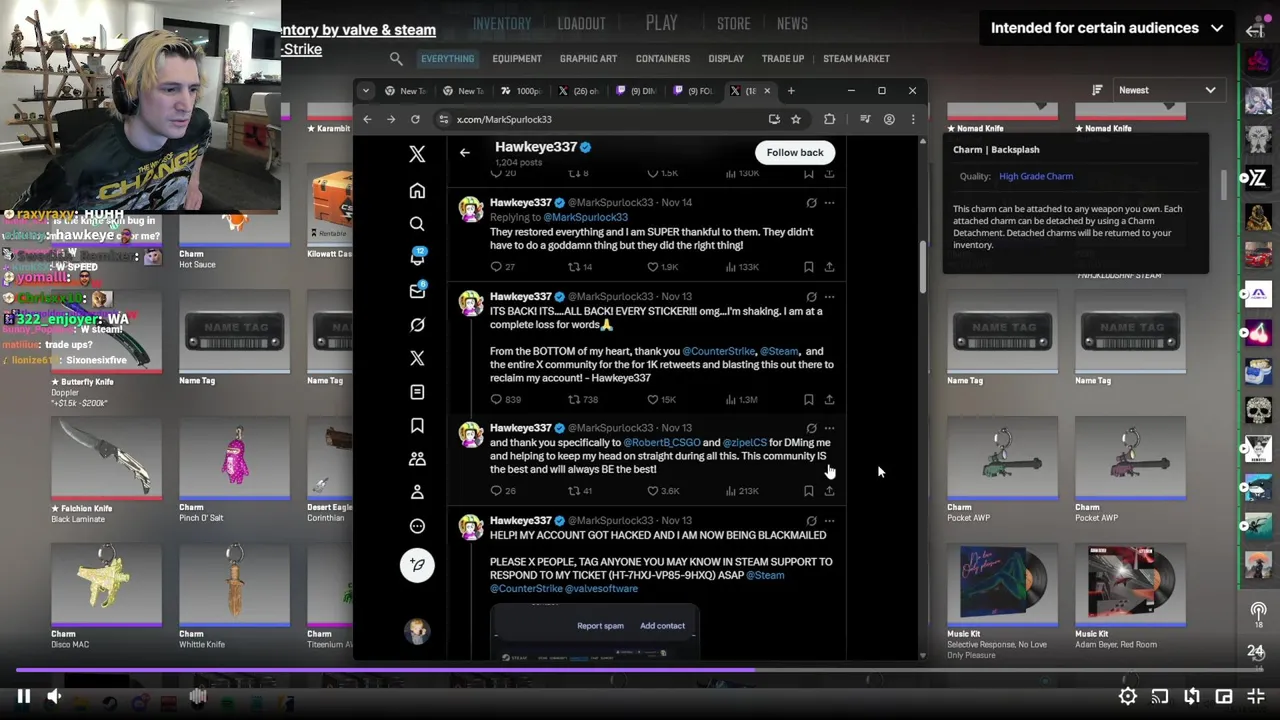Open the profile person icon in X sidebar
Screen dimensions: 1280x720
click(x=417, y=492)
